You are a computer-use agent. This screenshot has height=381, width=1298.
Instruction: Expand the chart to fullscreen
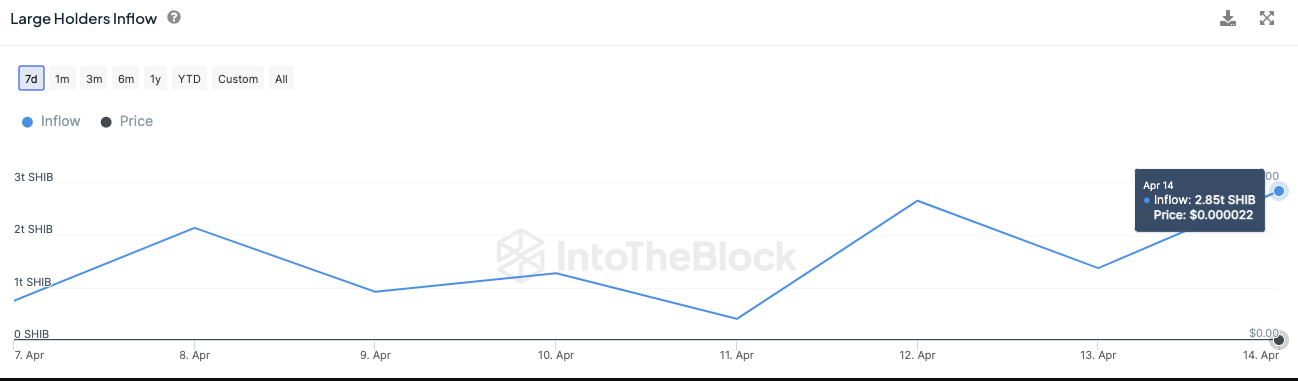(x=1267, y=18)
